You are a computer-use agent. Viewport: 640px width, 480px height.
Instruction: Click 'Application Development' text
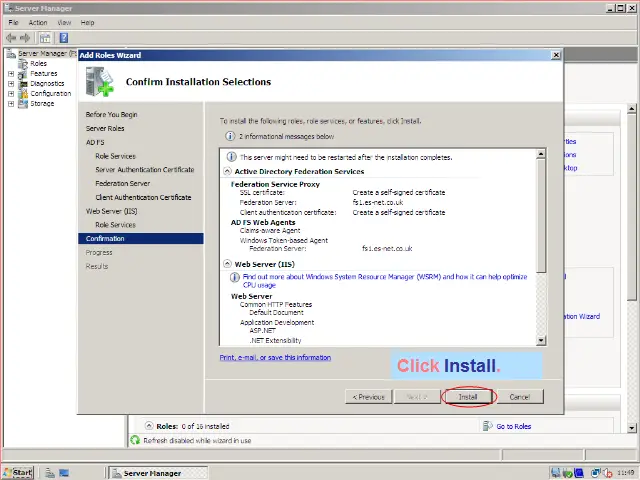click(x=277, y=322)
